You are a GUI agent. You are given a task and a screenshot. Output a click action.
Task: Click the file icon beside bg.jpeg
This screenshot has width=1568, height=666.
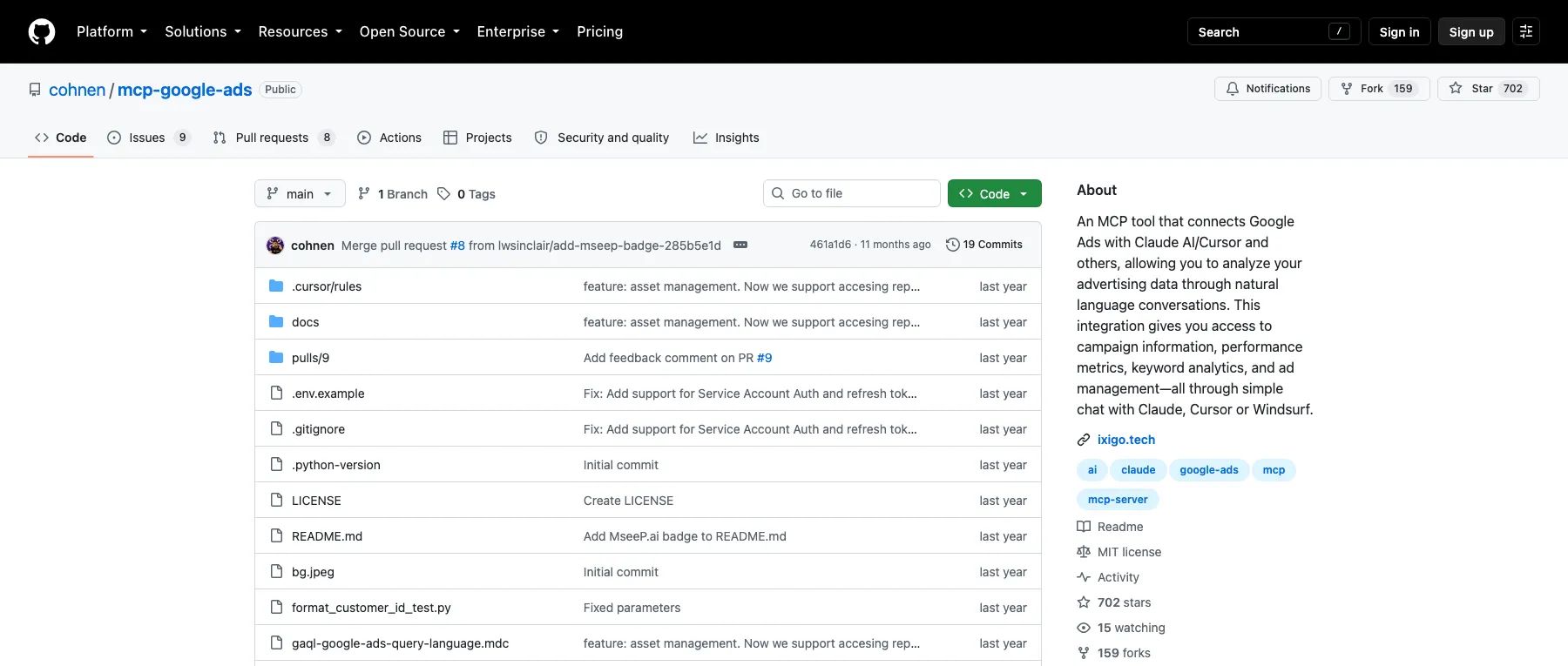[x=276, y=571]
